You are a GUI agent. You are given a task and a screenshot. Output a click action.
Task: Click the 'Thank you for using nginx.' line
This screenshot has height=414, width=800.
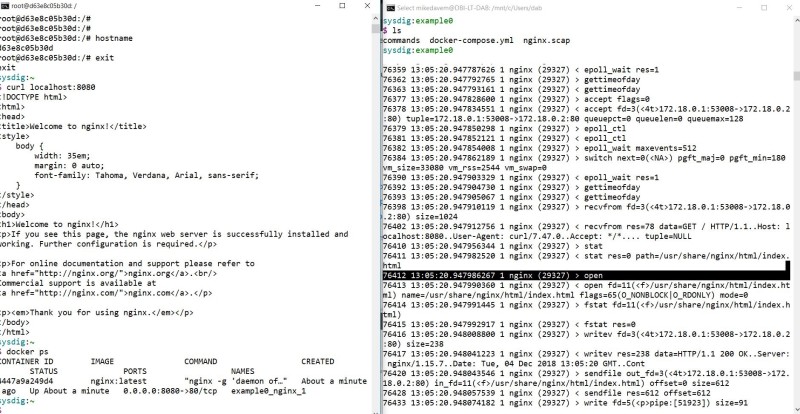tap(97, 312)
